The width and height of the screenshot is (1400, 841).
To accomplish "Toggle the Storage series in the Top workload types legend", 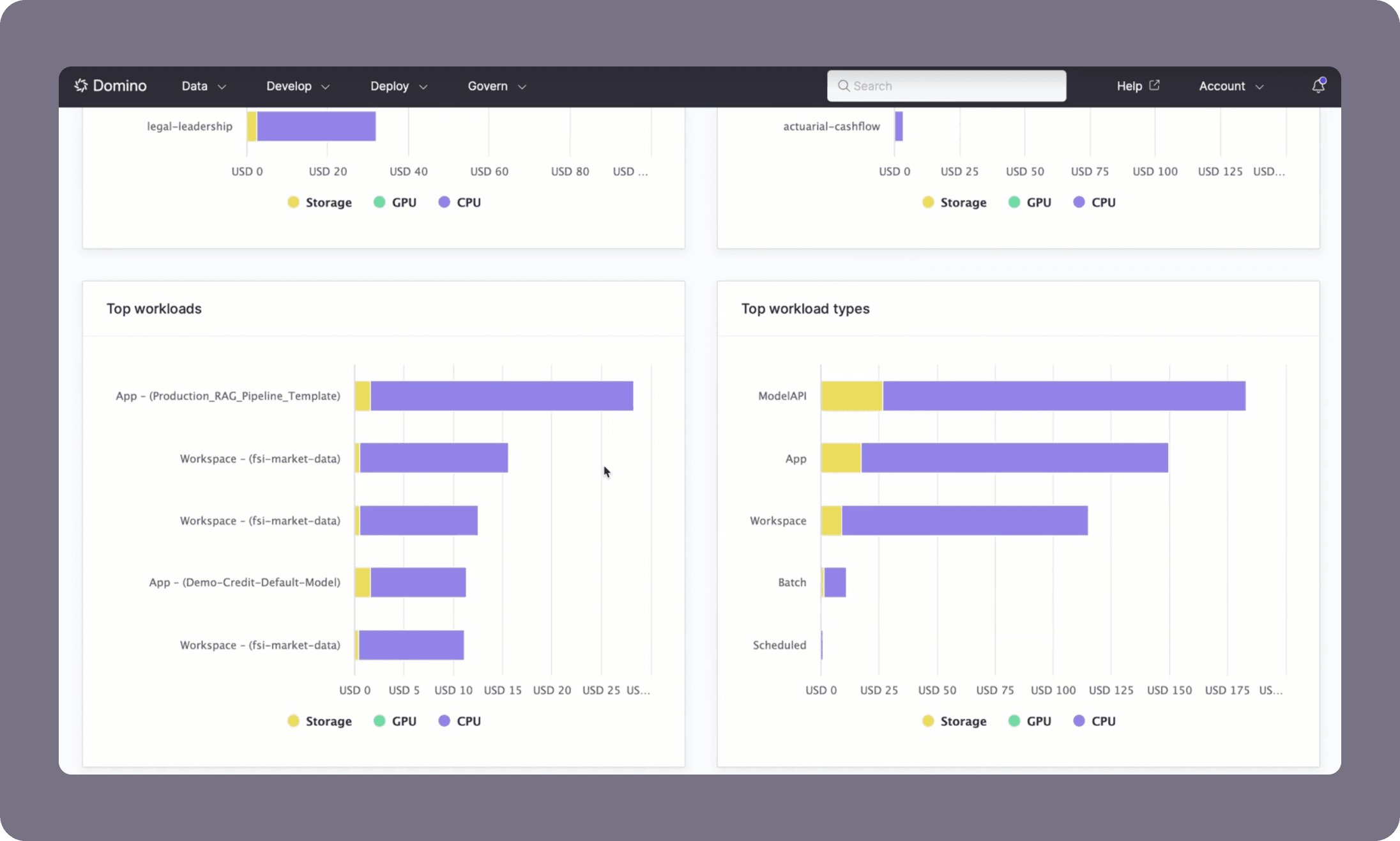I will [928, 720].
